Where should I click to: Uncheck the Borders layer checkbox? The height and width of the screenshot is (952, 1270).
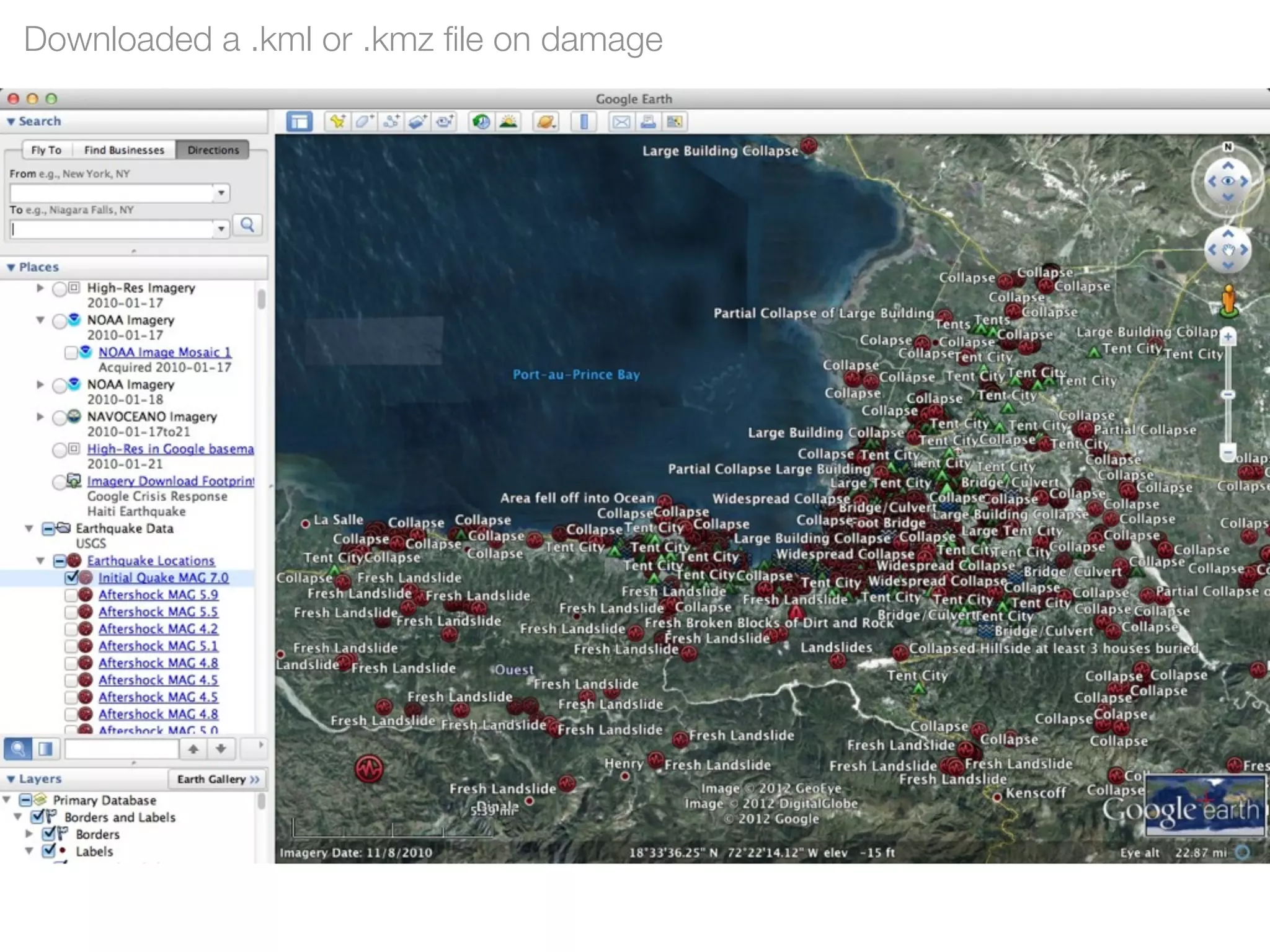click(48, 834)
